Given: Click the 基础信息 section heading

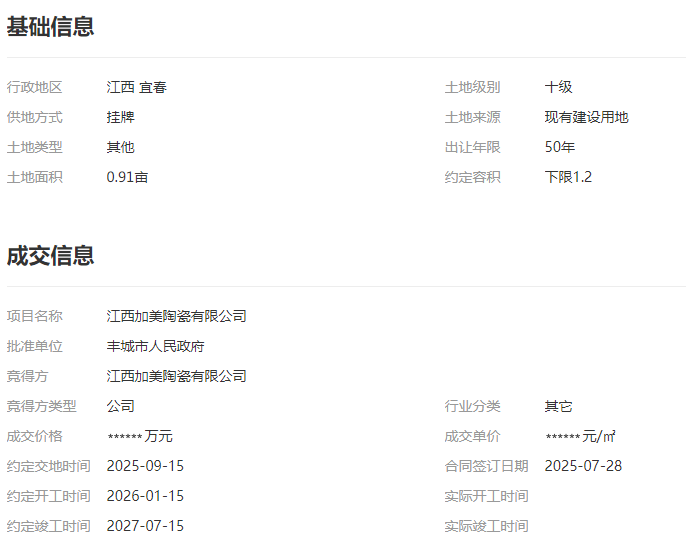Looking at the screenshot, I should (51, 27).
